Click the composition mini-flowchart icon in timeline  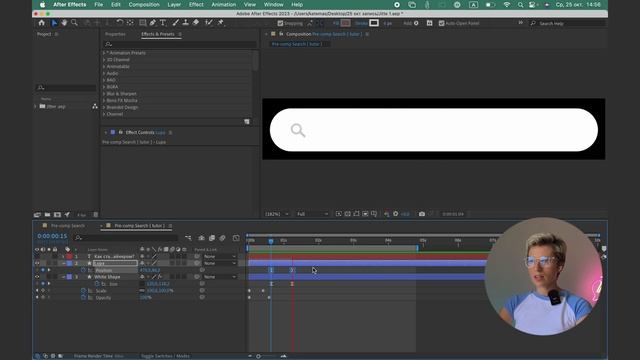click(188, 238)
